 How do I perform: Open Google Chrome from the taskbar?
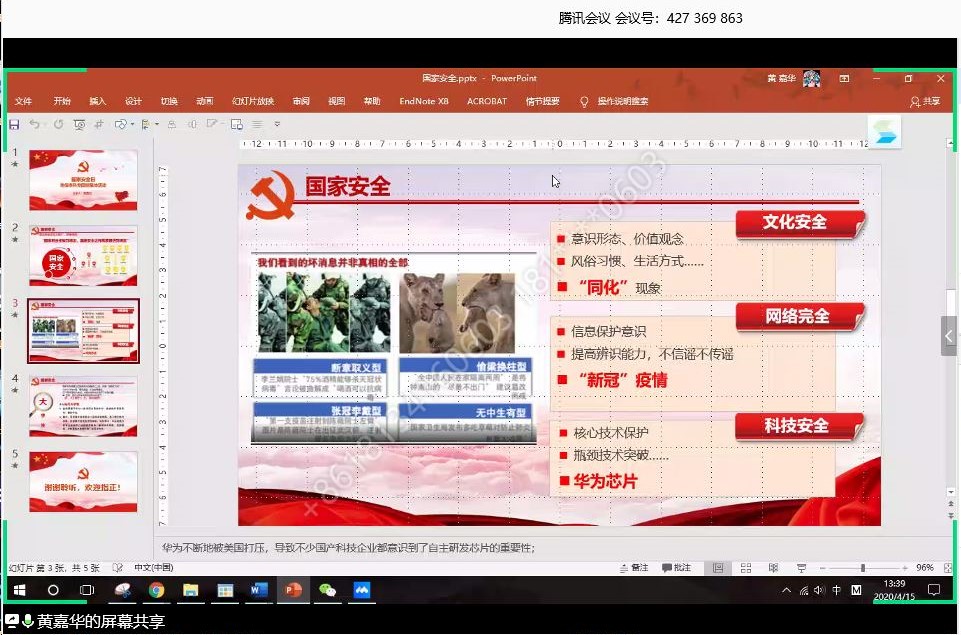coord(156,590)
